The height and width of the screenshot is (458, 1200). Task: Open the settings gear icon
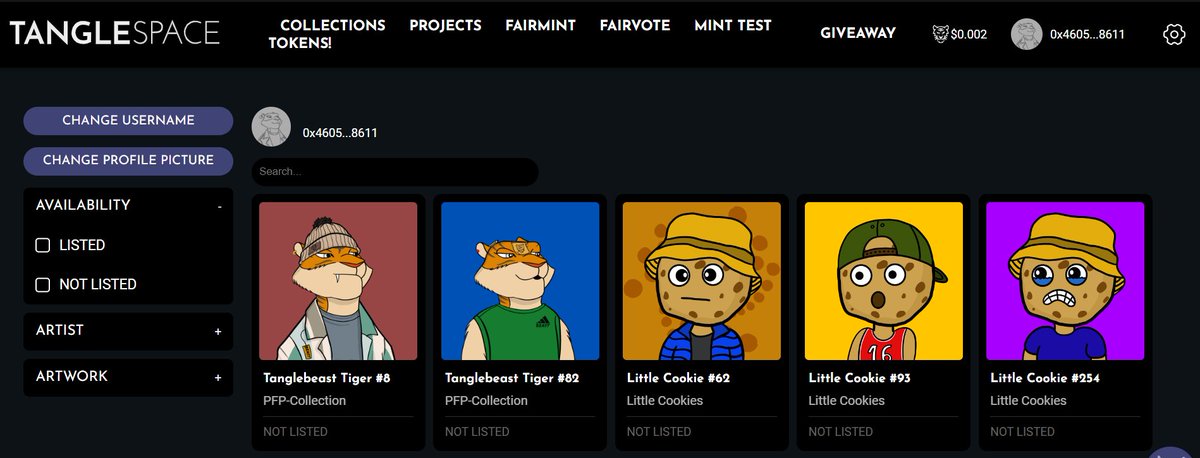point(1174,34)
